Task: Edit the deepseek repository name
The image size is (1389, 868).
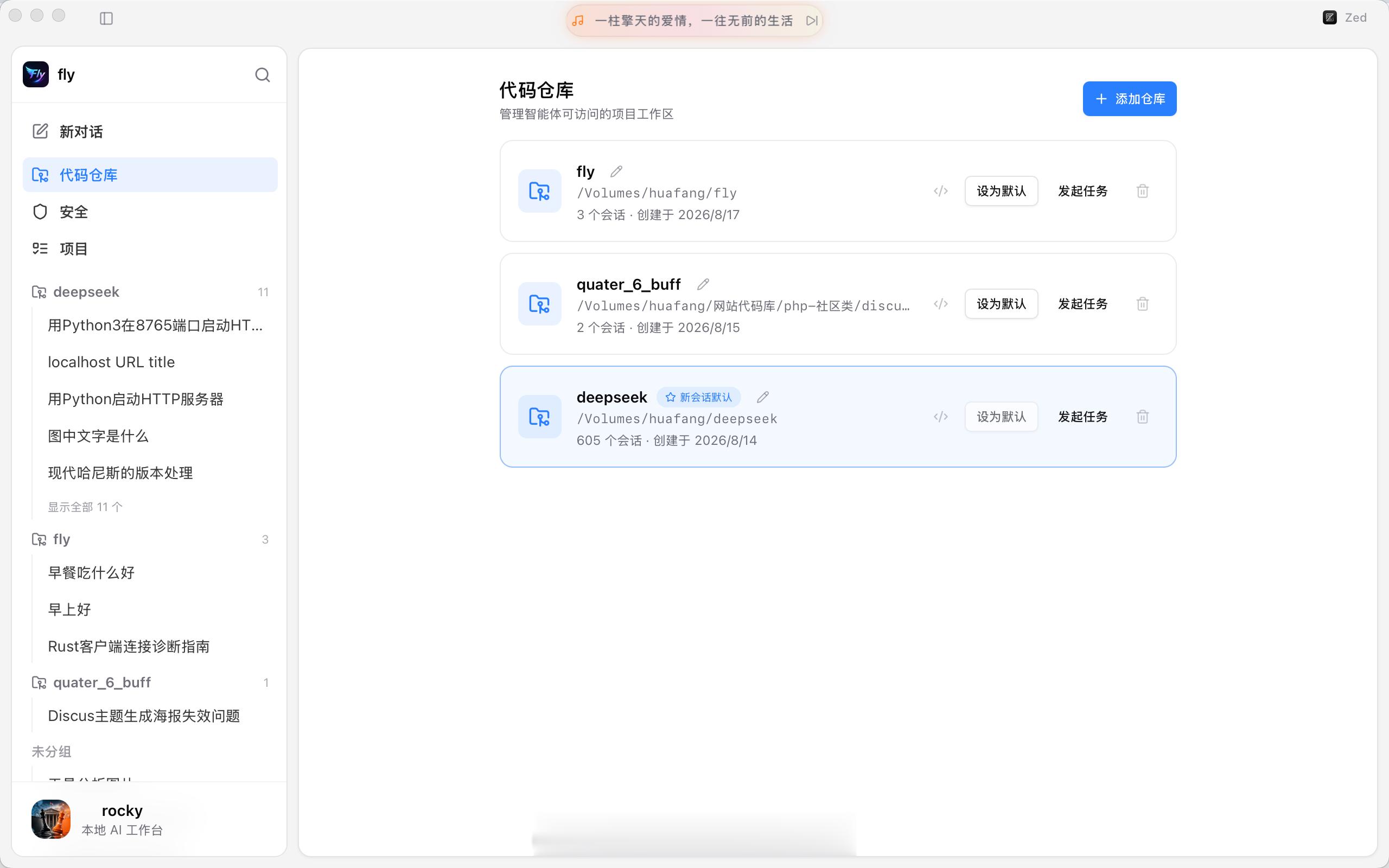Action: [x=763, y=397]
